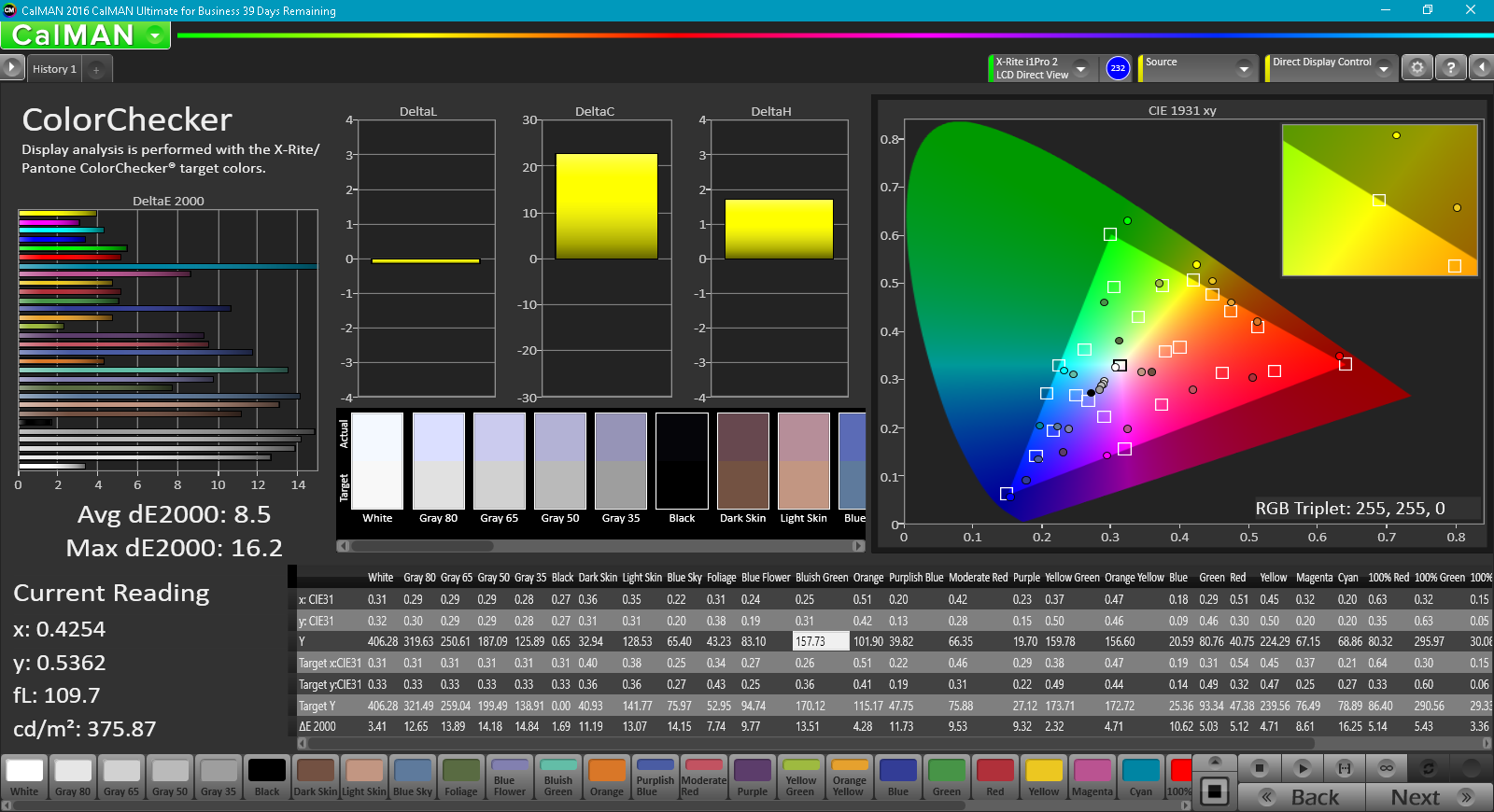Click the Light Skin actual/target swatch comparison

tap(804, 461)
